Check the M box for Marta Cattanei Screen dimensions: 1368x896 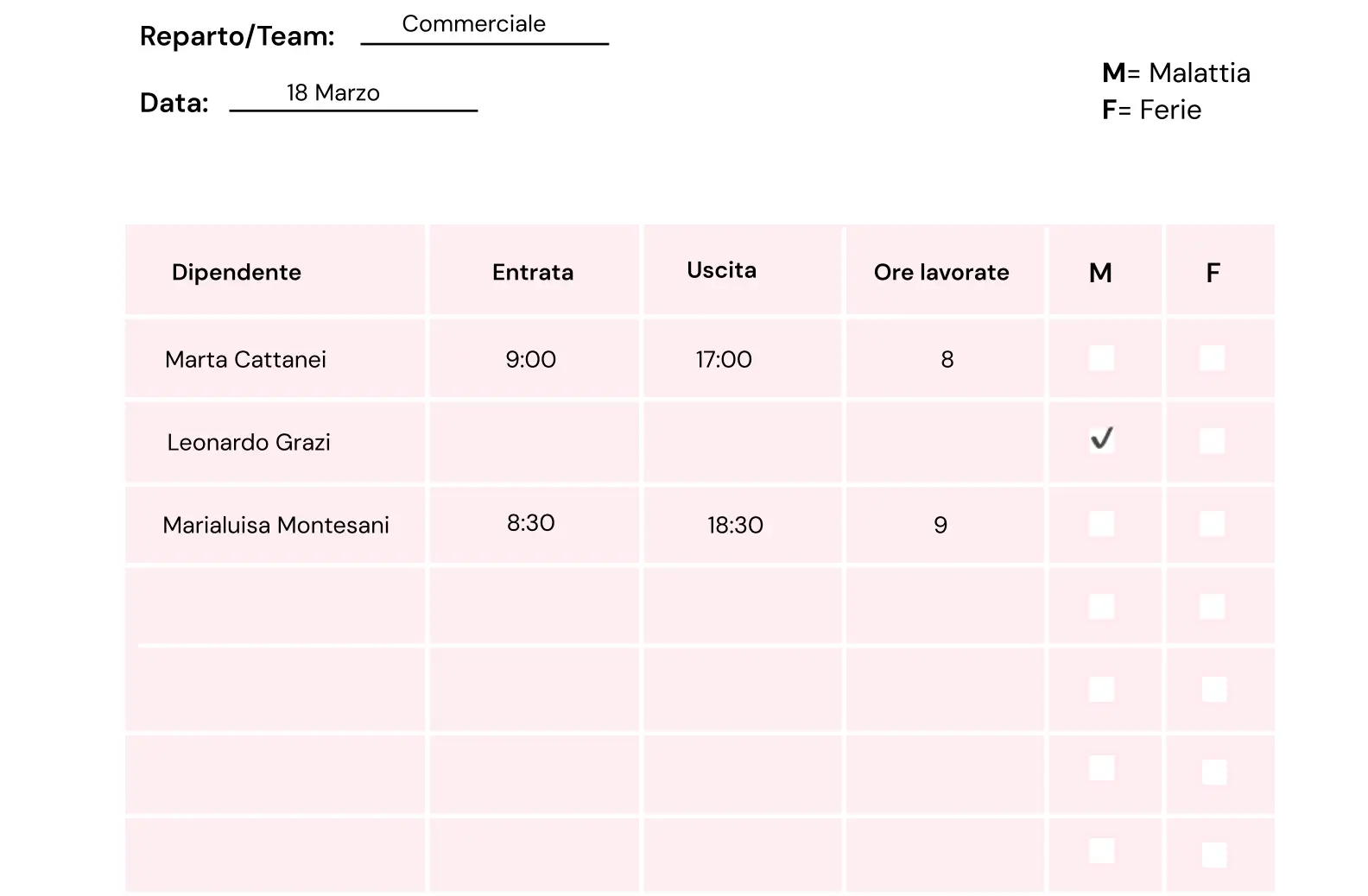tap(1101, 358)
